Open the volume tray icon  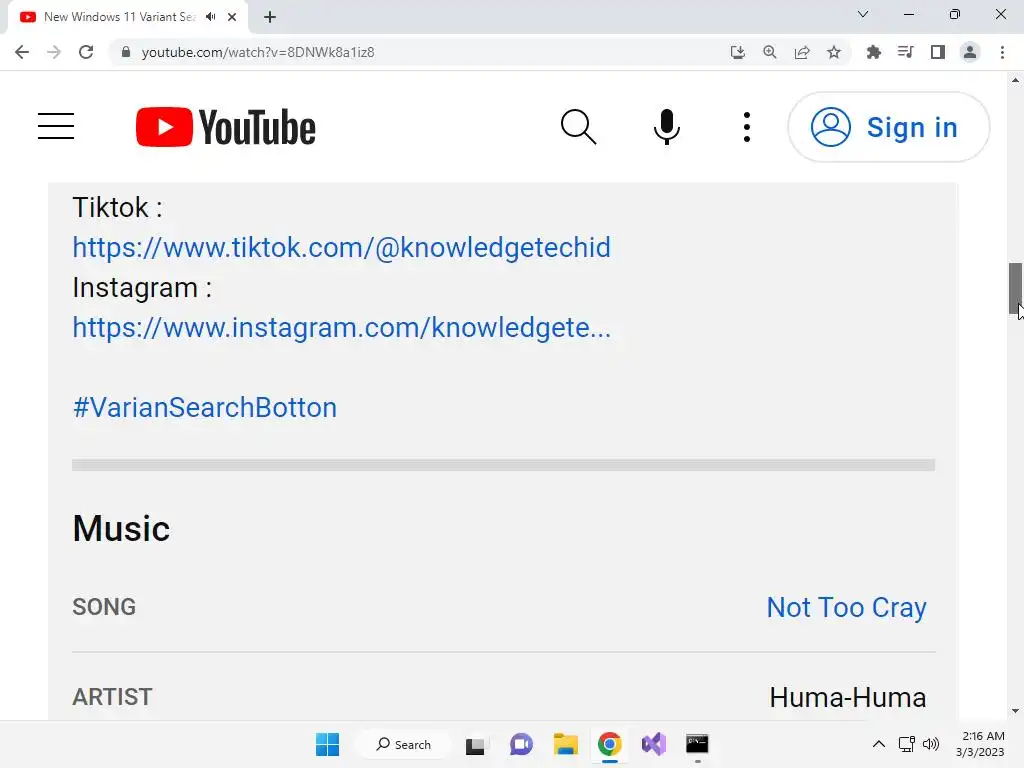[931, 744]
